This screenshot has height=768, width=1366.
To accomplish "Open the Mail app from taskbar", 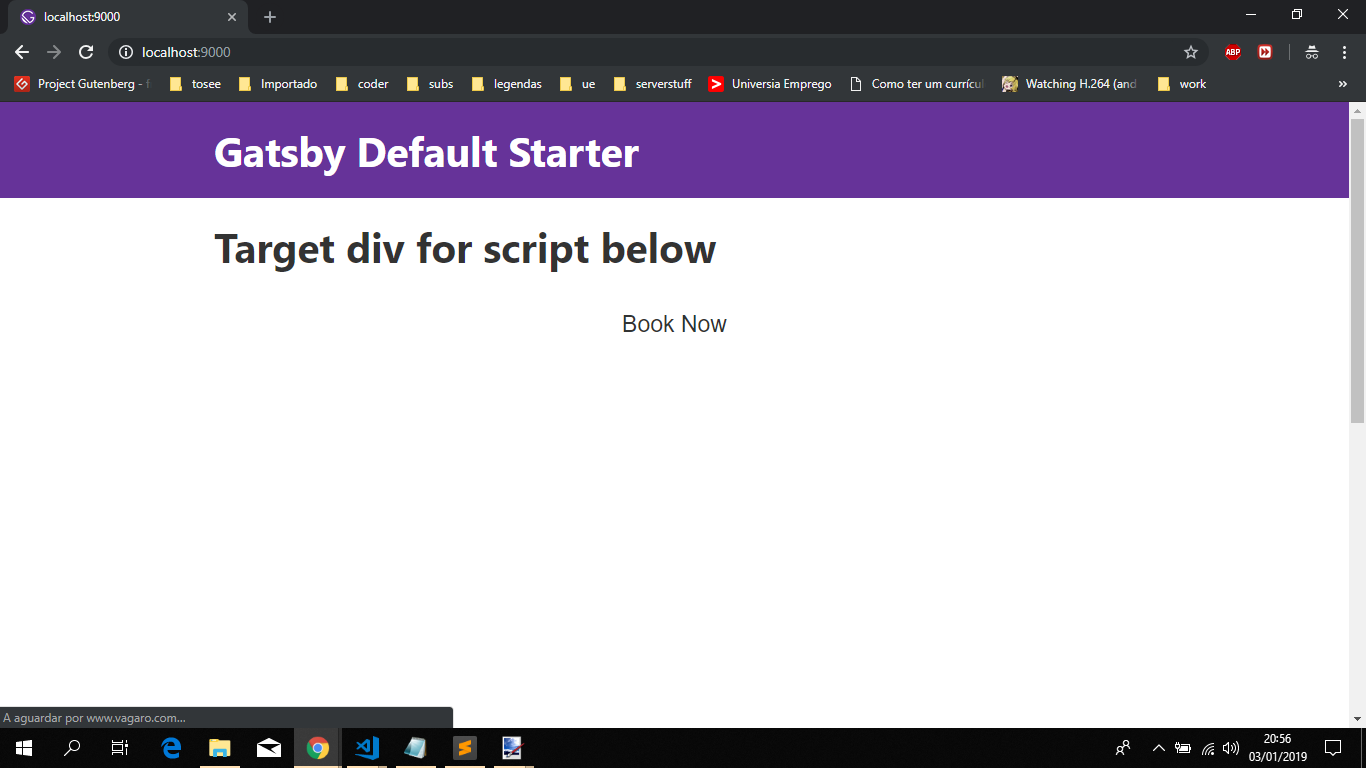I will tap(268, 748).
